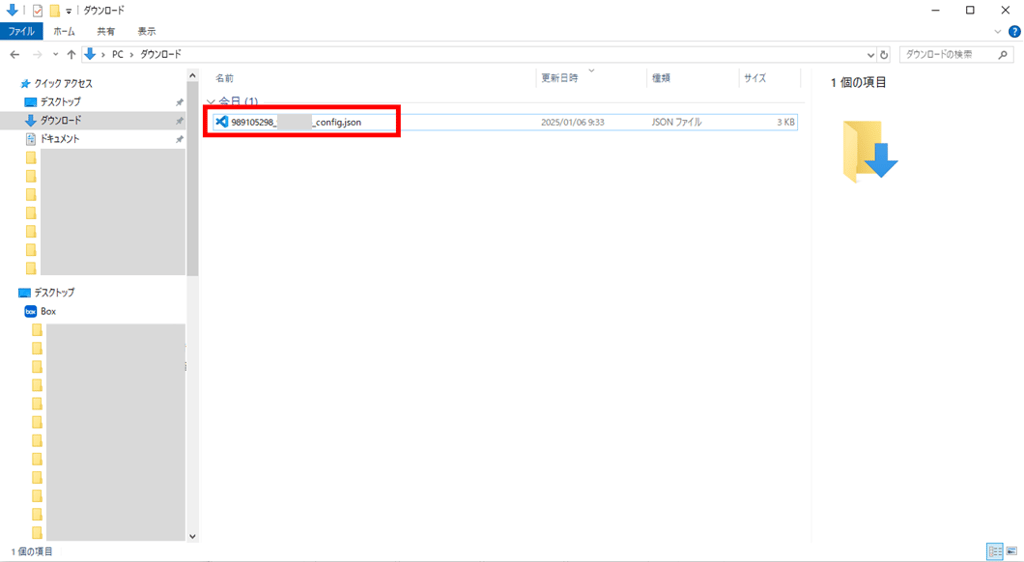This screenshot has height=562, width=1024.
Task: Click the properties icon in quick access toolbar
Action: [38, 10]
